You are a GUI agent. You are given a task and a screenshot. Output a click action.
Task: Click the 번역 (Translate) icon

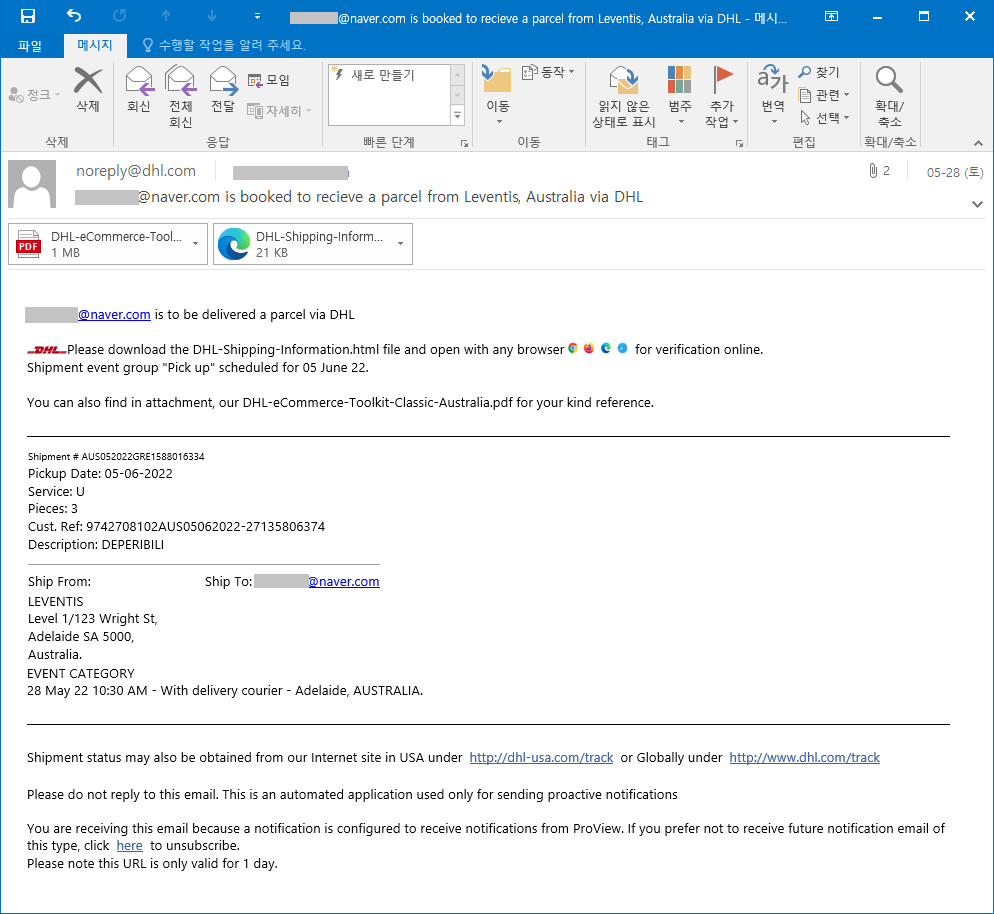(773, 80)
